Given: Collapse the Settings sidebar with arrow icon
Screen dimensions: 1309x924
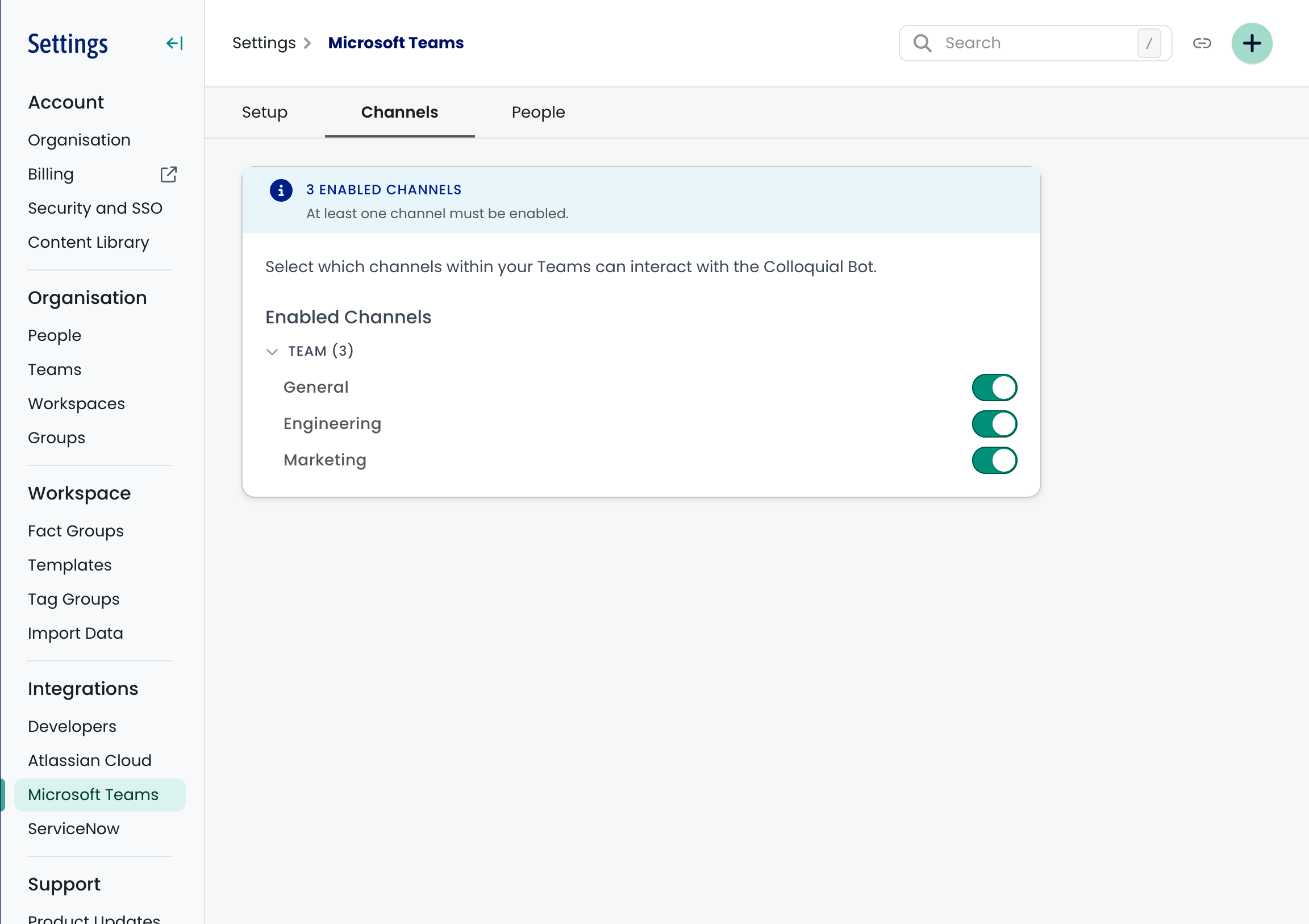Looking at the screenshot, I should click(x=174, y=43).
